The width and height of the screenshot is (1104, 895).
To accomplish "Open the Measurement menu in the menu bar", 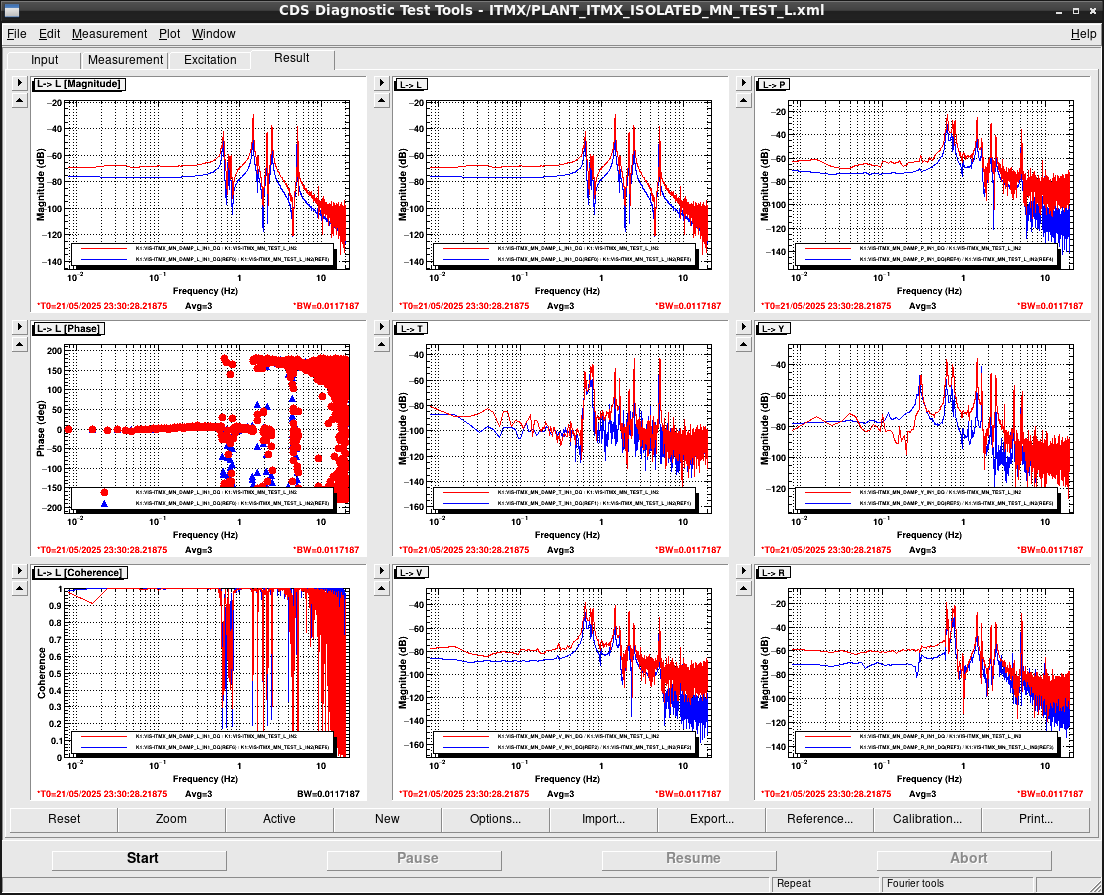I will (x=109, y=34).
